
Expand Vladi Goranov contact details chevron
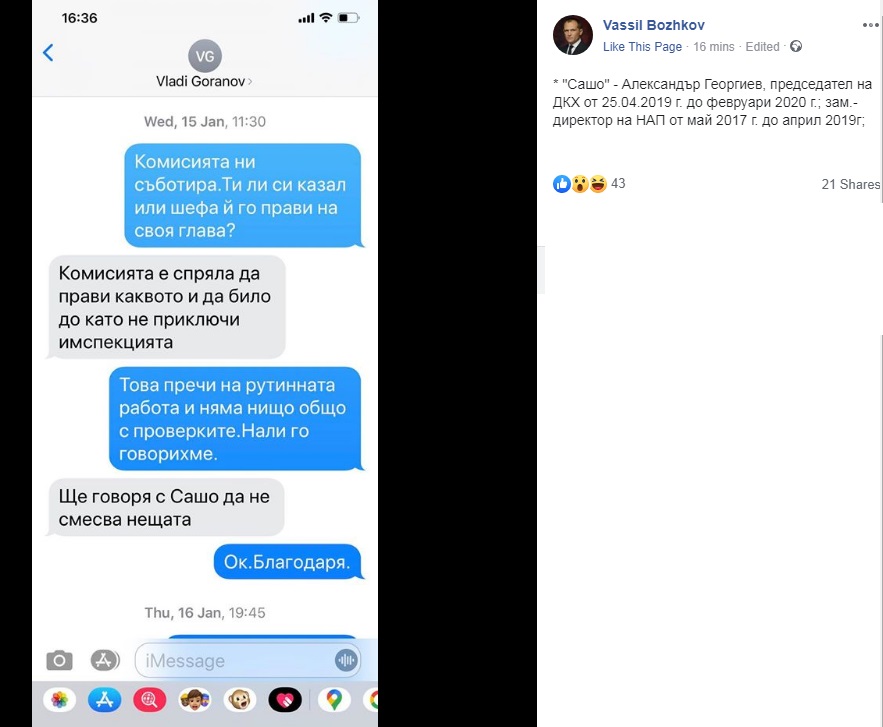(x=250, y=82)
